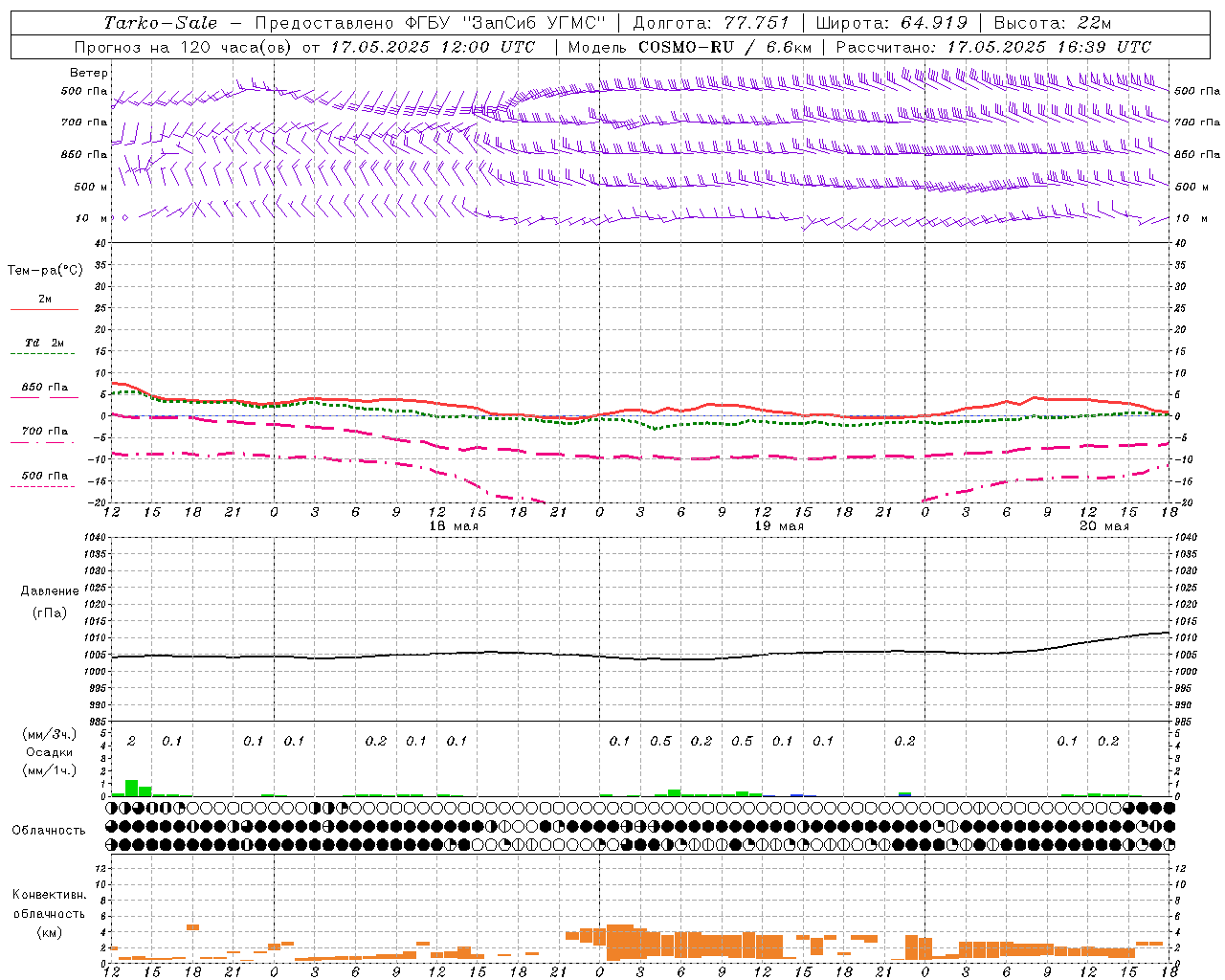Click the 'Модель COSMO-RU / 6.6км' text

click(x=690, y=47)
